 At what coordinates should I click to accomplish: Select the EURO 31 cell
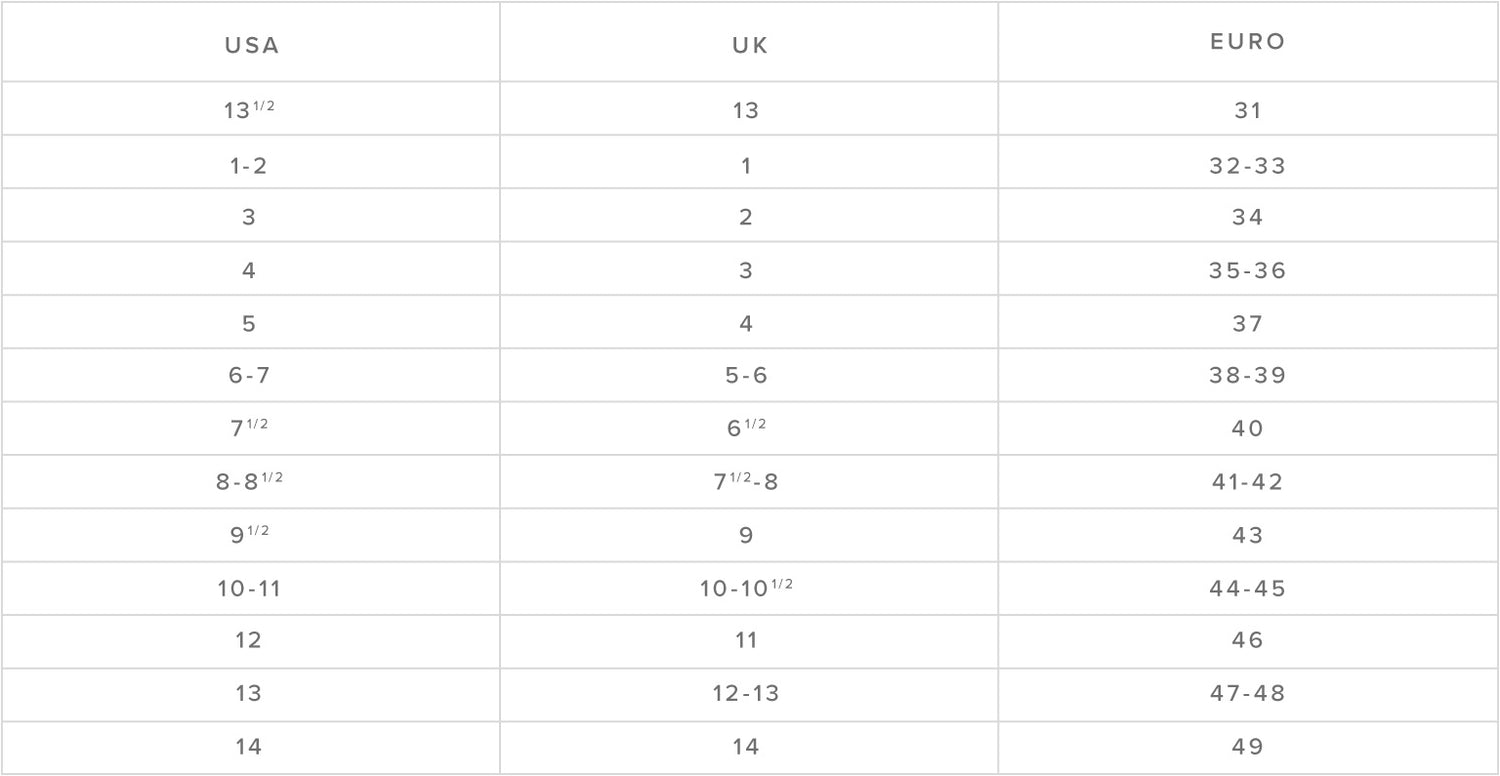tap(1247, 111)
